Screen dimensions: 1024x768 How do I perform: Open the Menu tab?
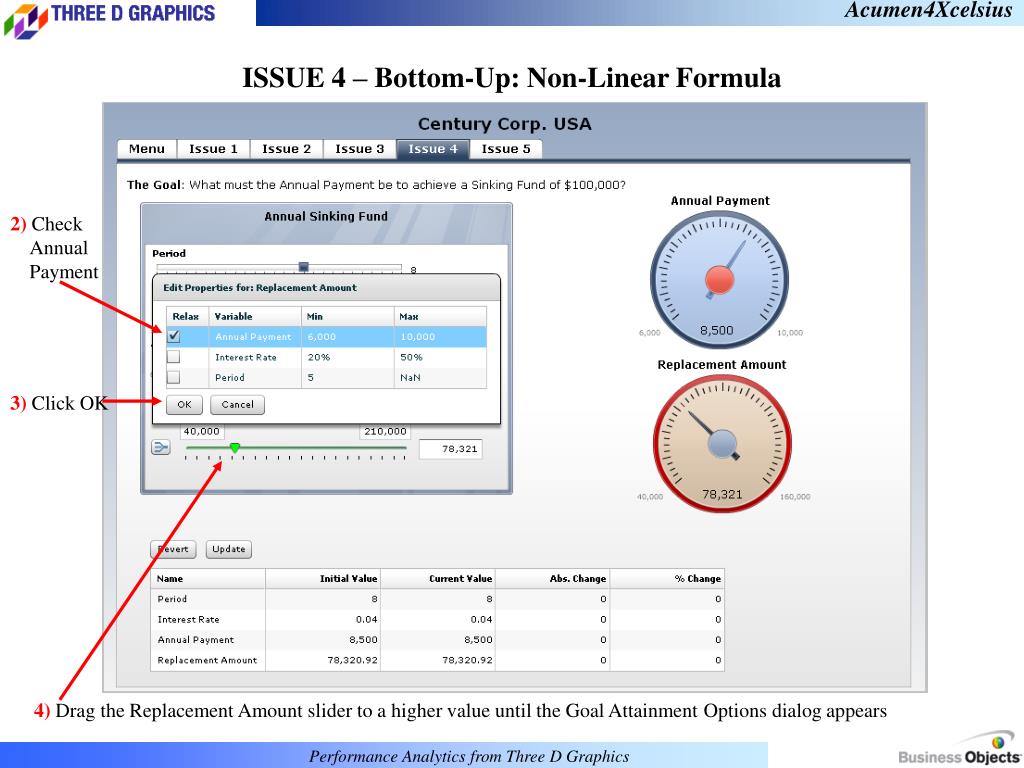[x=147, y=149]
